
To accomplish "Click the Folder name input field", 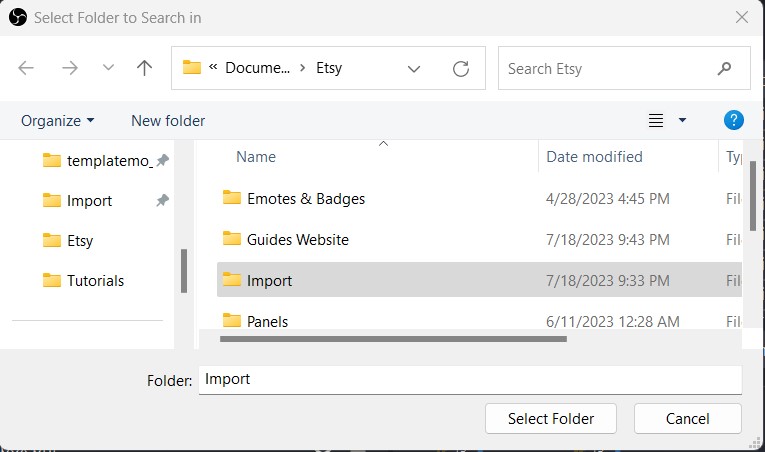I will pos(470,380).
